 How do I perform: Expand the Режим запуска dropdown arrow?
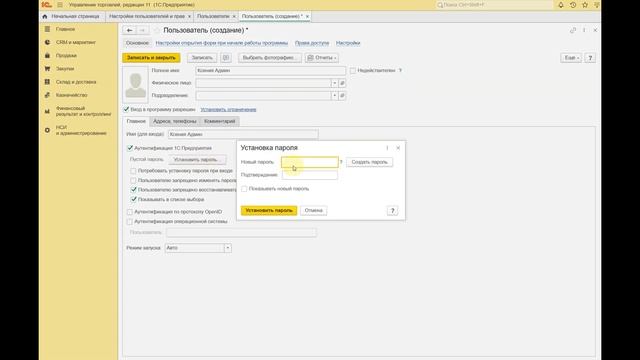[228, 248]
